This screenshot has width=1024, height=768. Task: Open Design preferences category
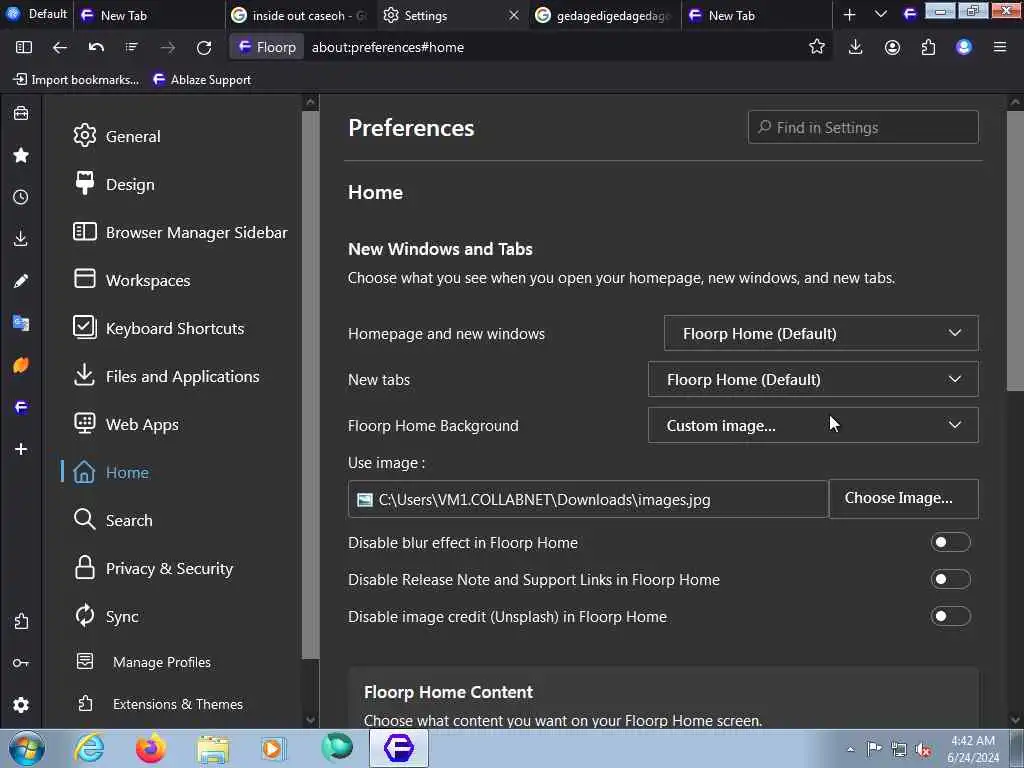tap(114, 184)
